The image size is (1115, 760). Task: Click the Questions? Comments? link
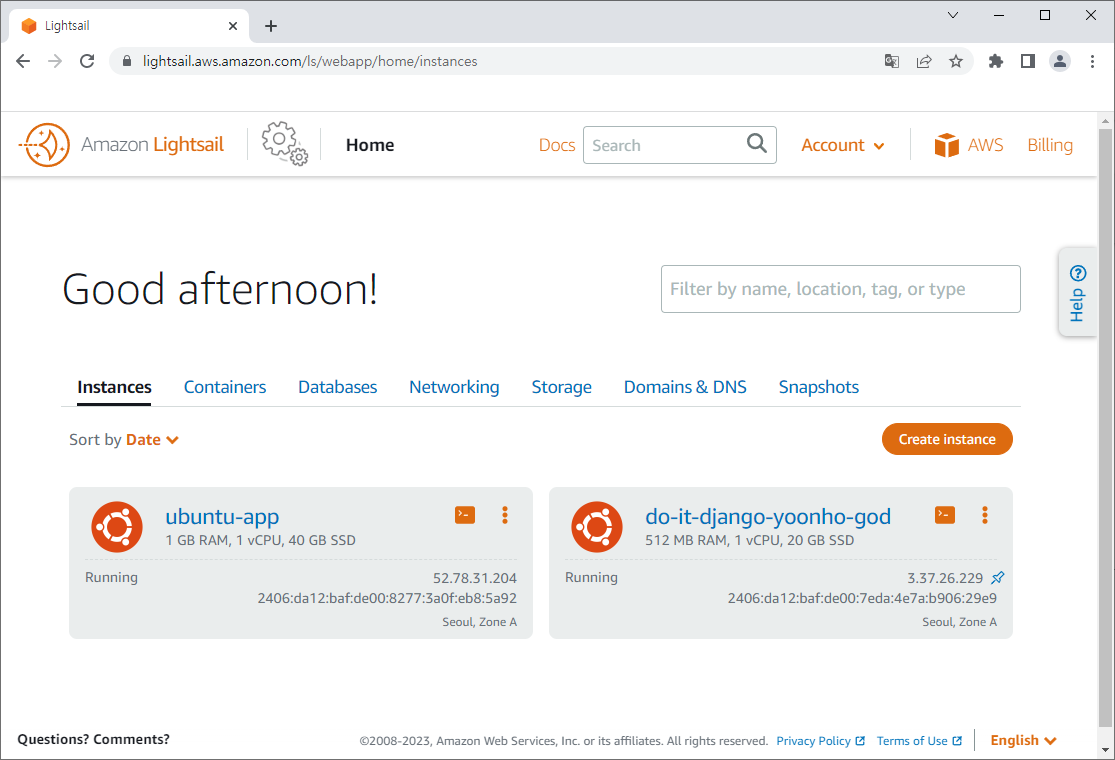(x=93, y=739)
